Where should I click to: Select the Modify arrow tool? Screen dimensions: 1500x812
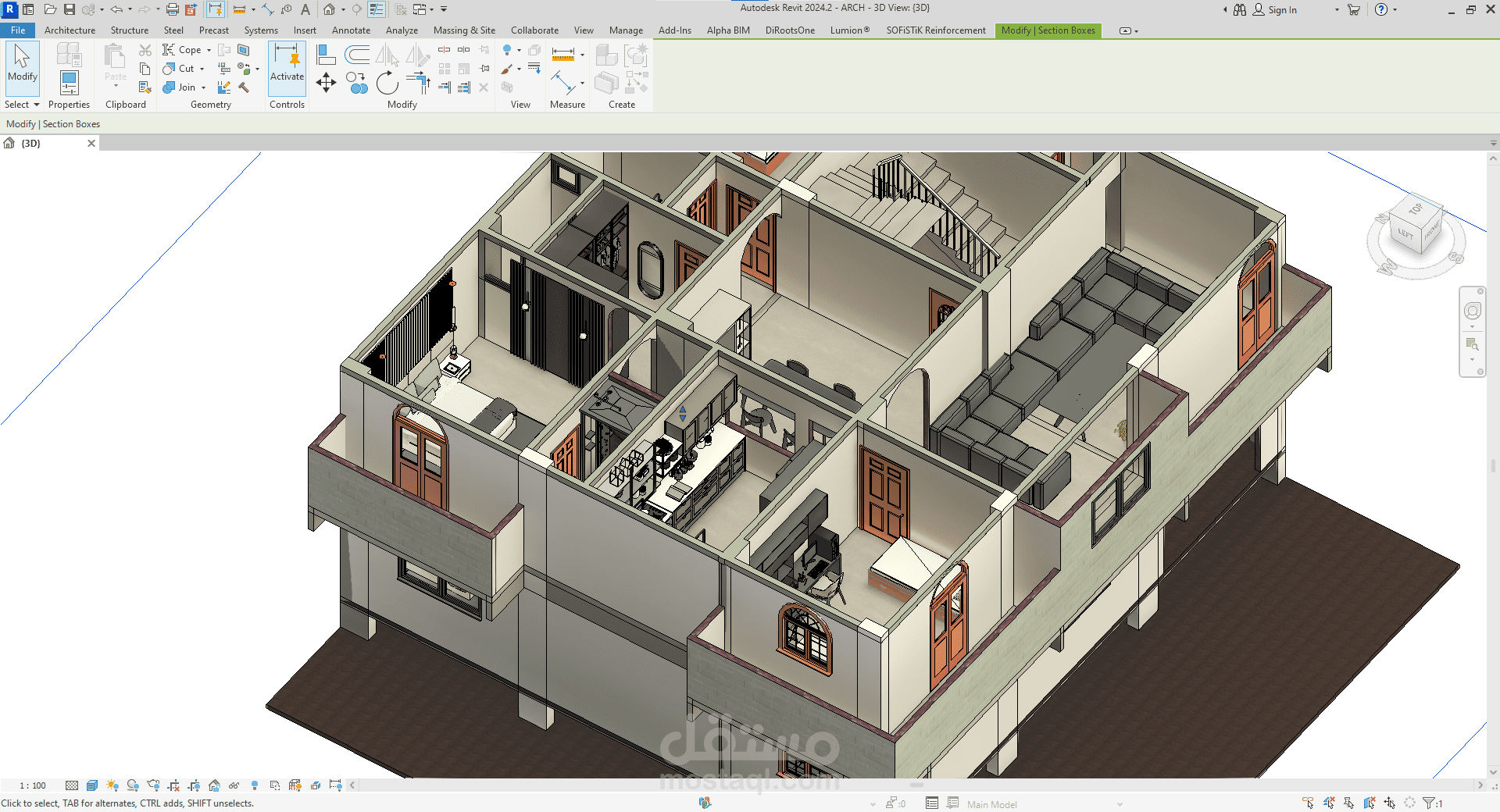tap(22, 69)
